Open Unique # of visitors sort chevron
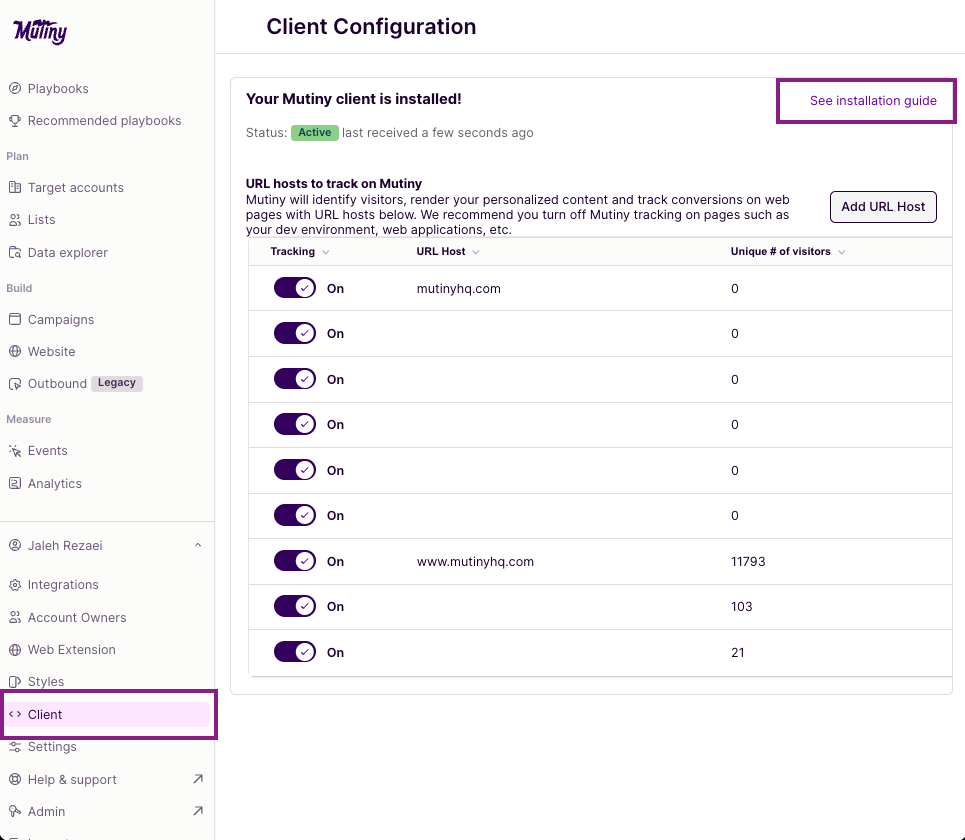 (x=841, y=252)
